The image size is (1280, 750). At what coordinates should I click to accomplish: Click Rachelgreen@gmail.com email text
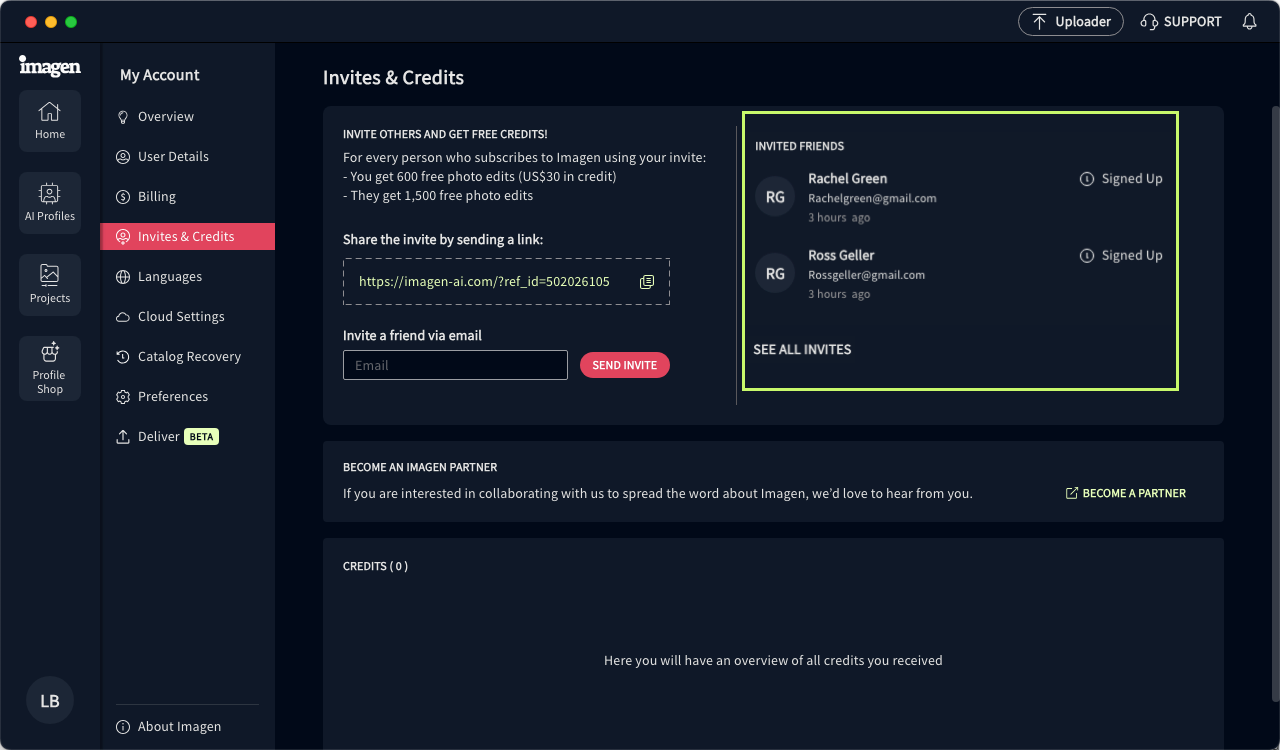pos(872,198)
